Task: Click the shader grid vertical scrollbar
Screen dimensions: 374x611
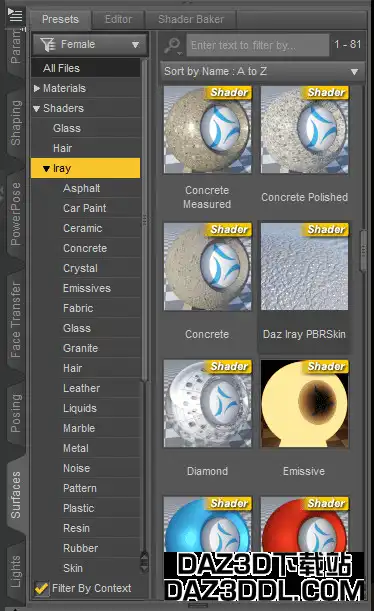Action: point(363,251)
